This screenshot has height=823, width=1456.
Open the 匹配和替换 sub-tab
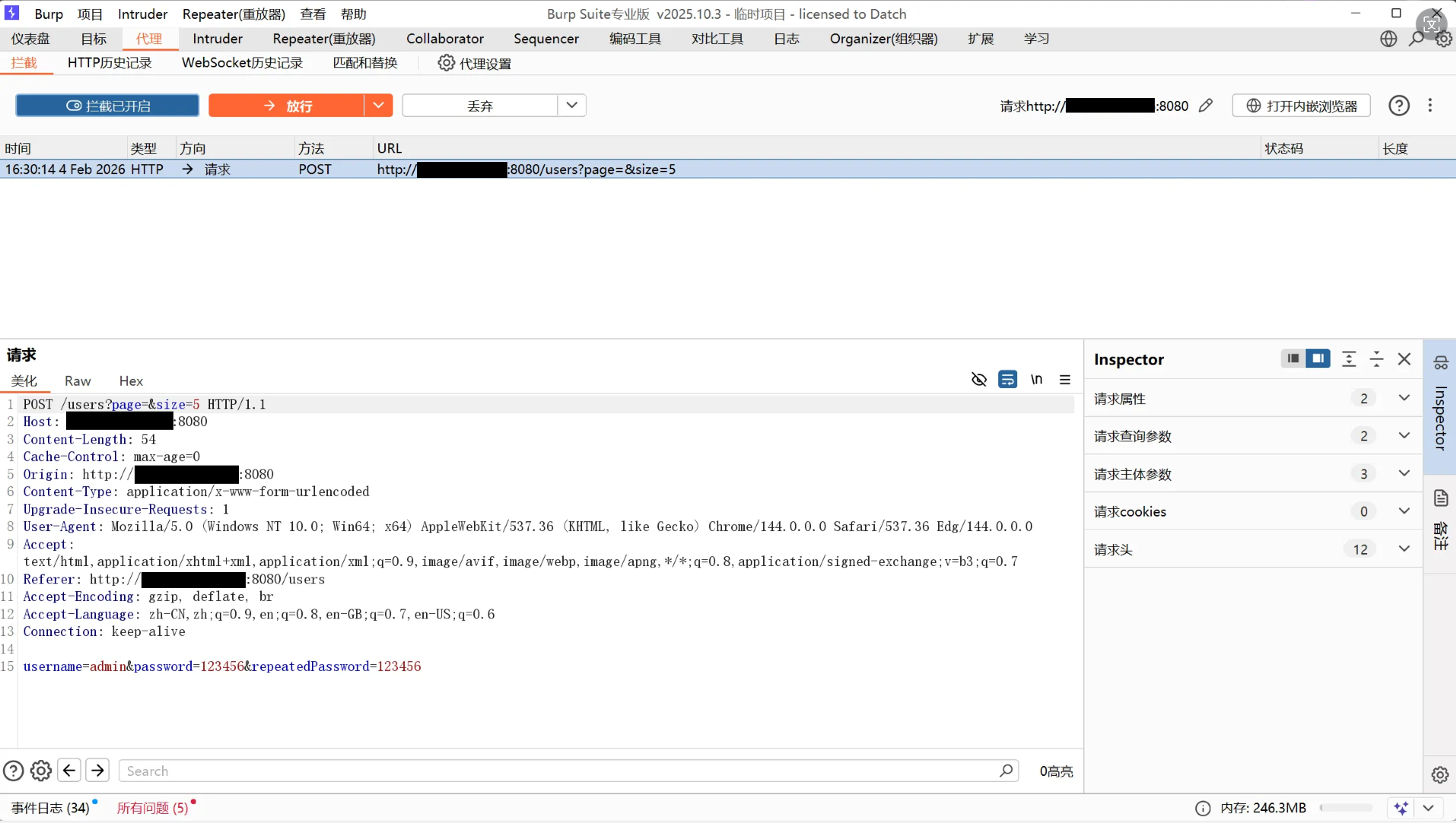click(365, 63)
